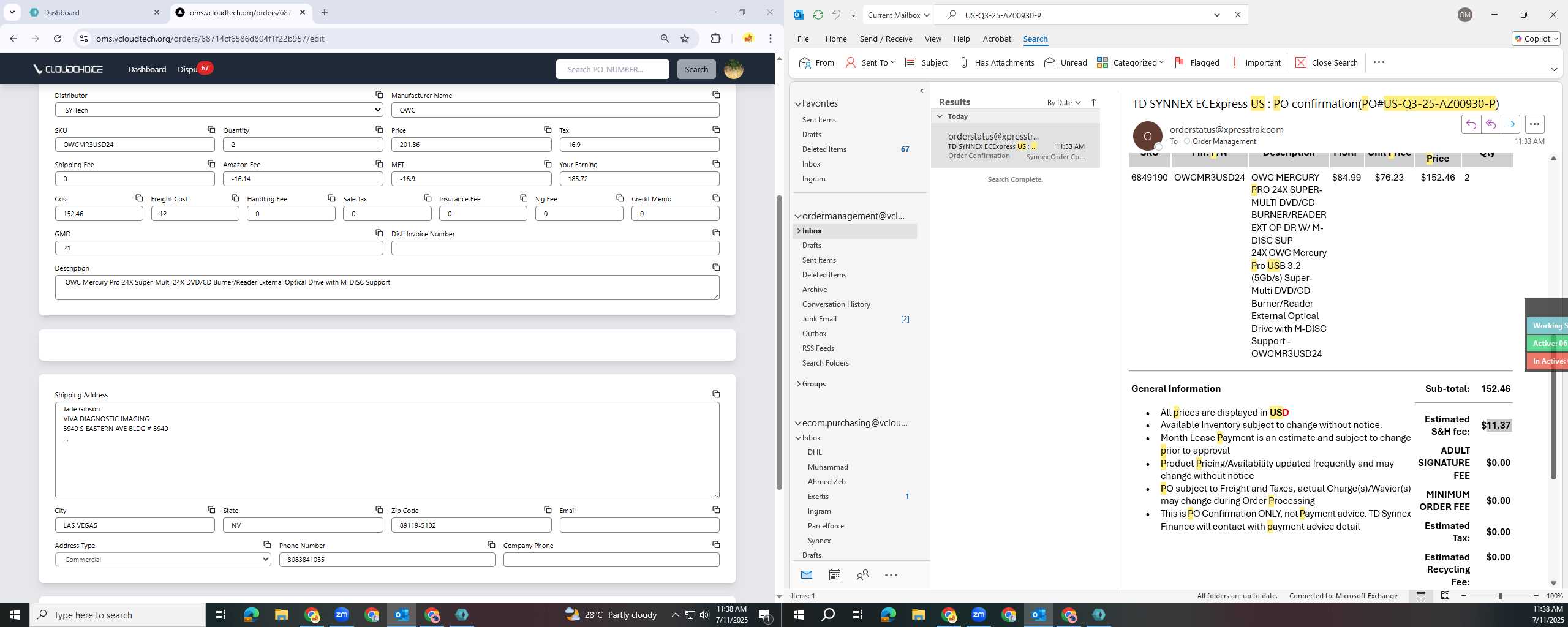
Task: Switch to the Outlook Home tab
Action: tap(836, 39)
